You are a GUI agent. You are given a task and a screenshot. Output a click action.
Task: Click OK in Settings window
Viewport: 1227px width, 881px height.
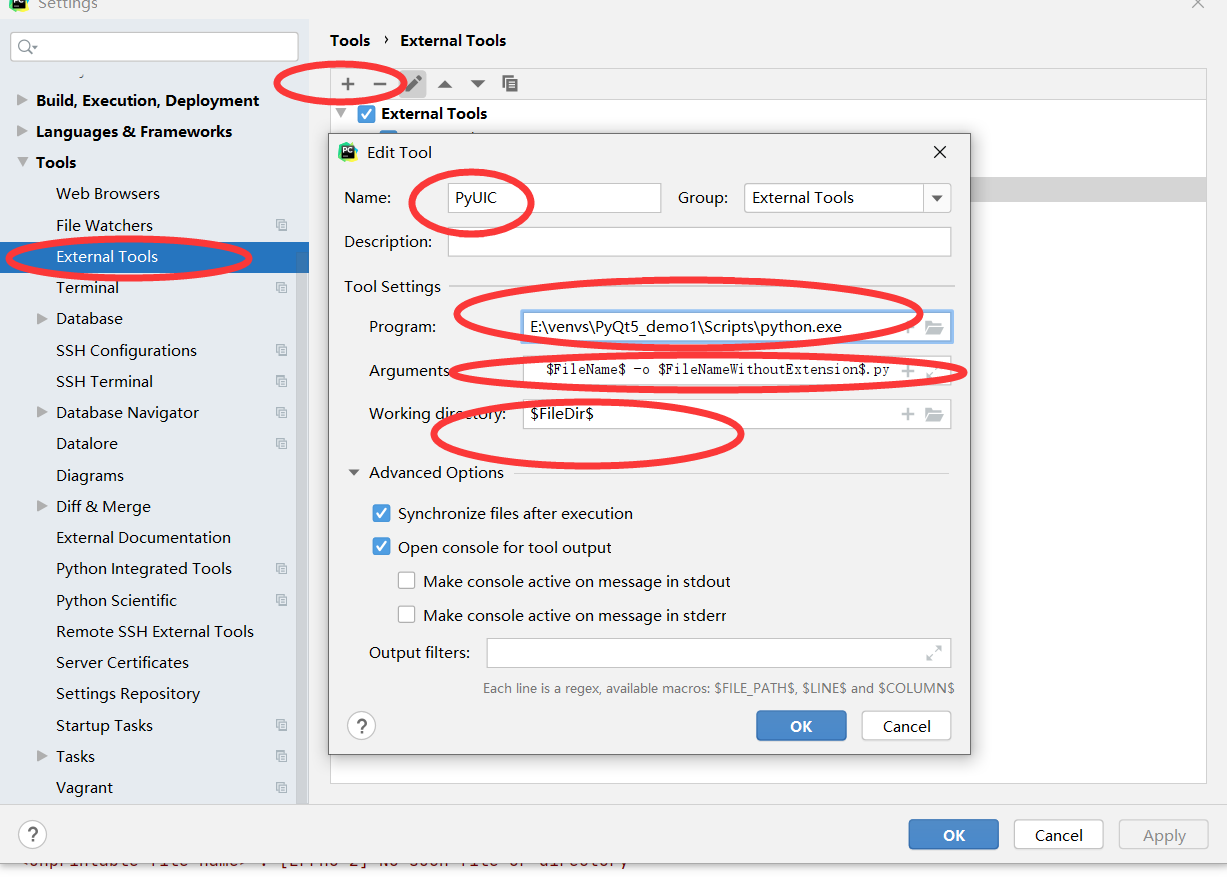(x=954, y=835)
